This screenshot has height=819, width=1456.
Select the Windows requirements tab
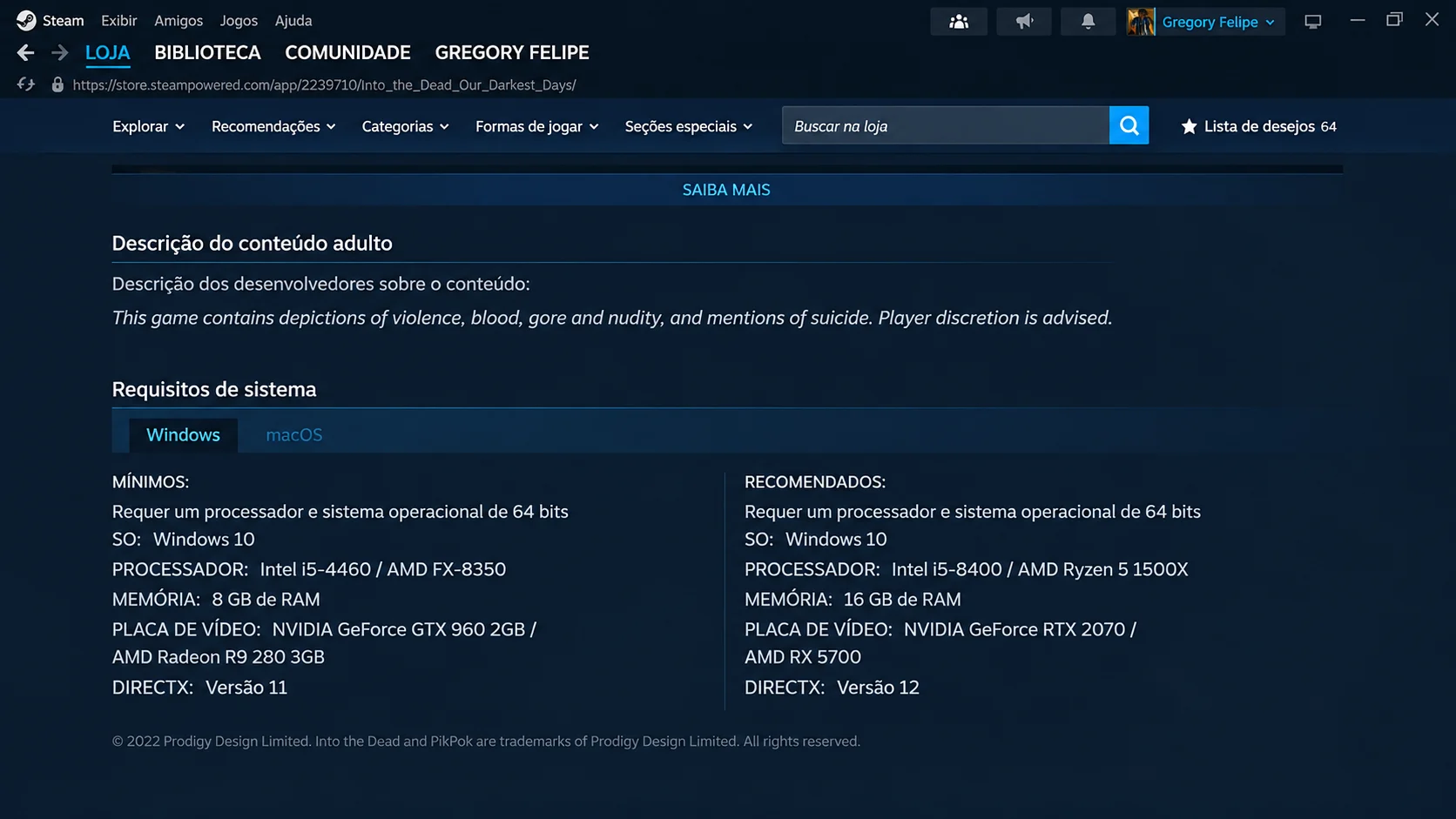183,435
